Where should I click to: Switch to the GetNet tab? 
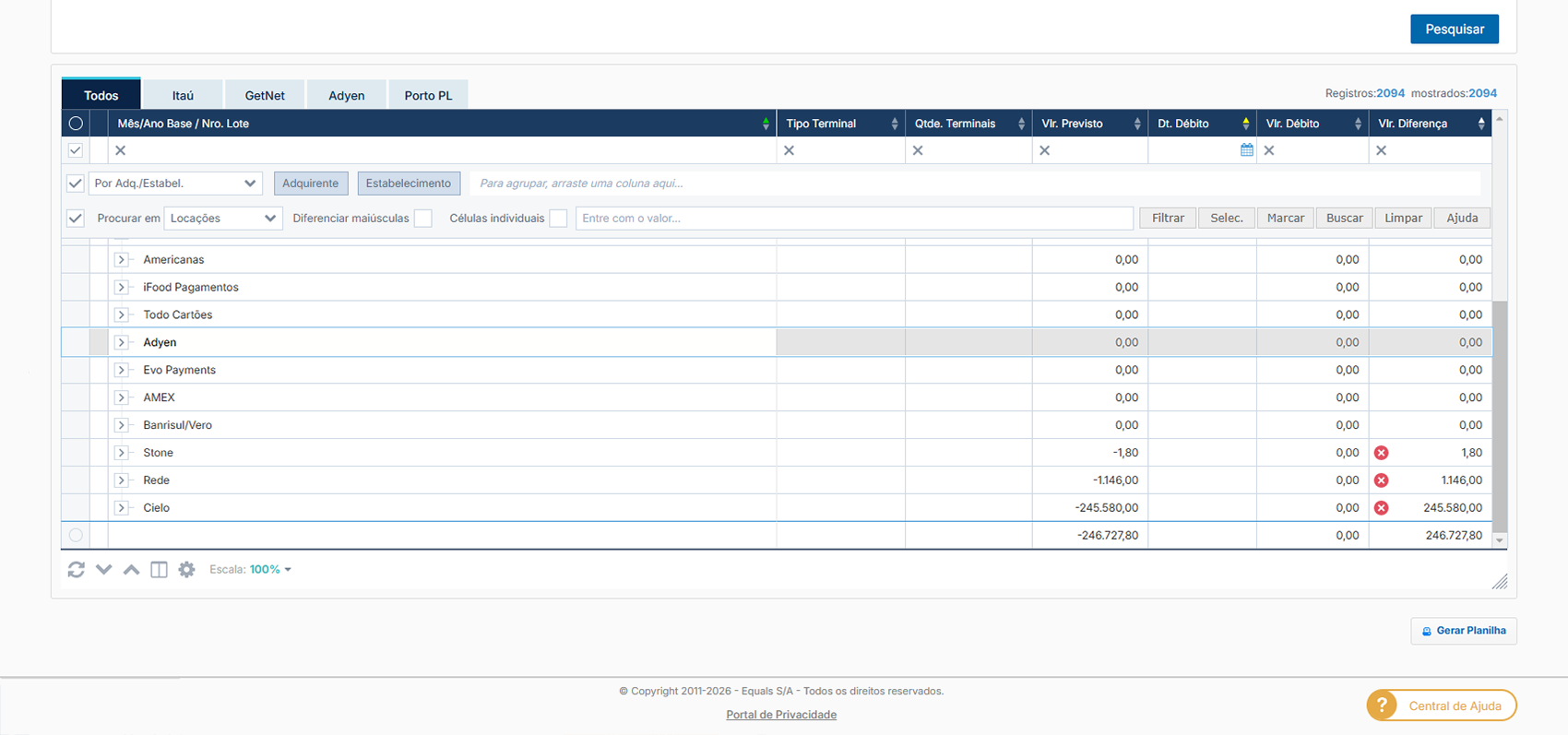click(265, 95)
